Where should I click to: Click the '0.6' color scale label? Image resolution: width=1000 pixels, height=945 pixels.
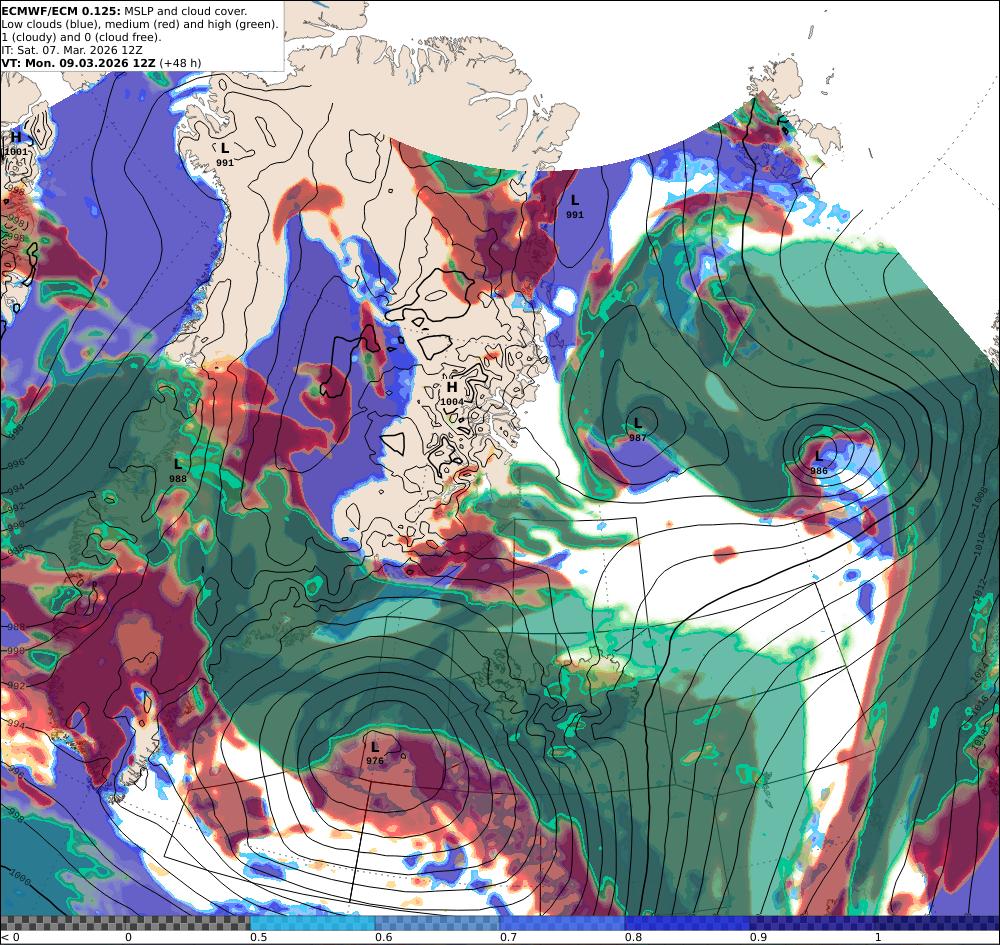[384, 937]
